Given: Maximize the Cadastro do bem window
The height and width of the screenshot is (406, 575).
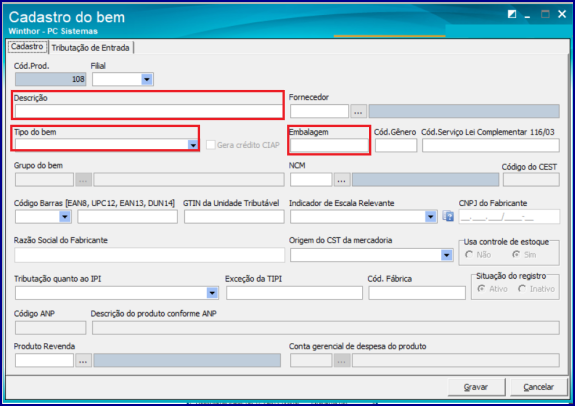Looking at the screenshot, I should (545, 14).
